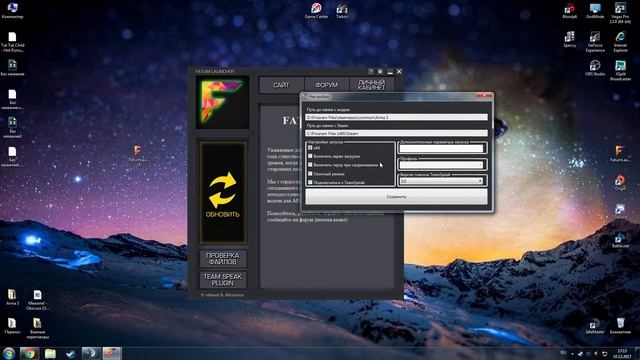Open the help question-mark icon in Fatum Launcher

click(371, 71)
